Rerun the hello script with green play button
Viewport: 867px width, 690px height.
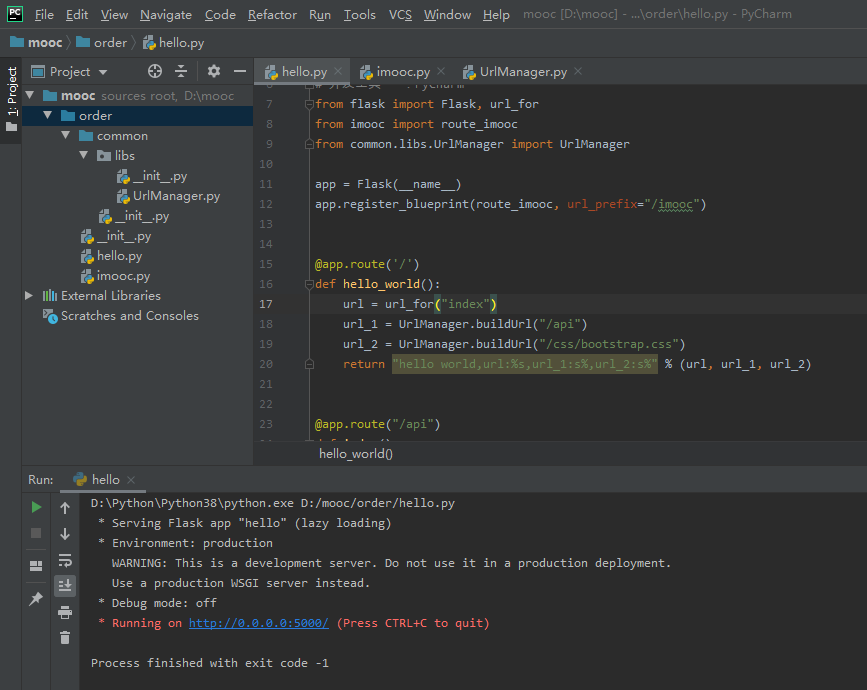pos(36,508)
